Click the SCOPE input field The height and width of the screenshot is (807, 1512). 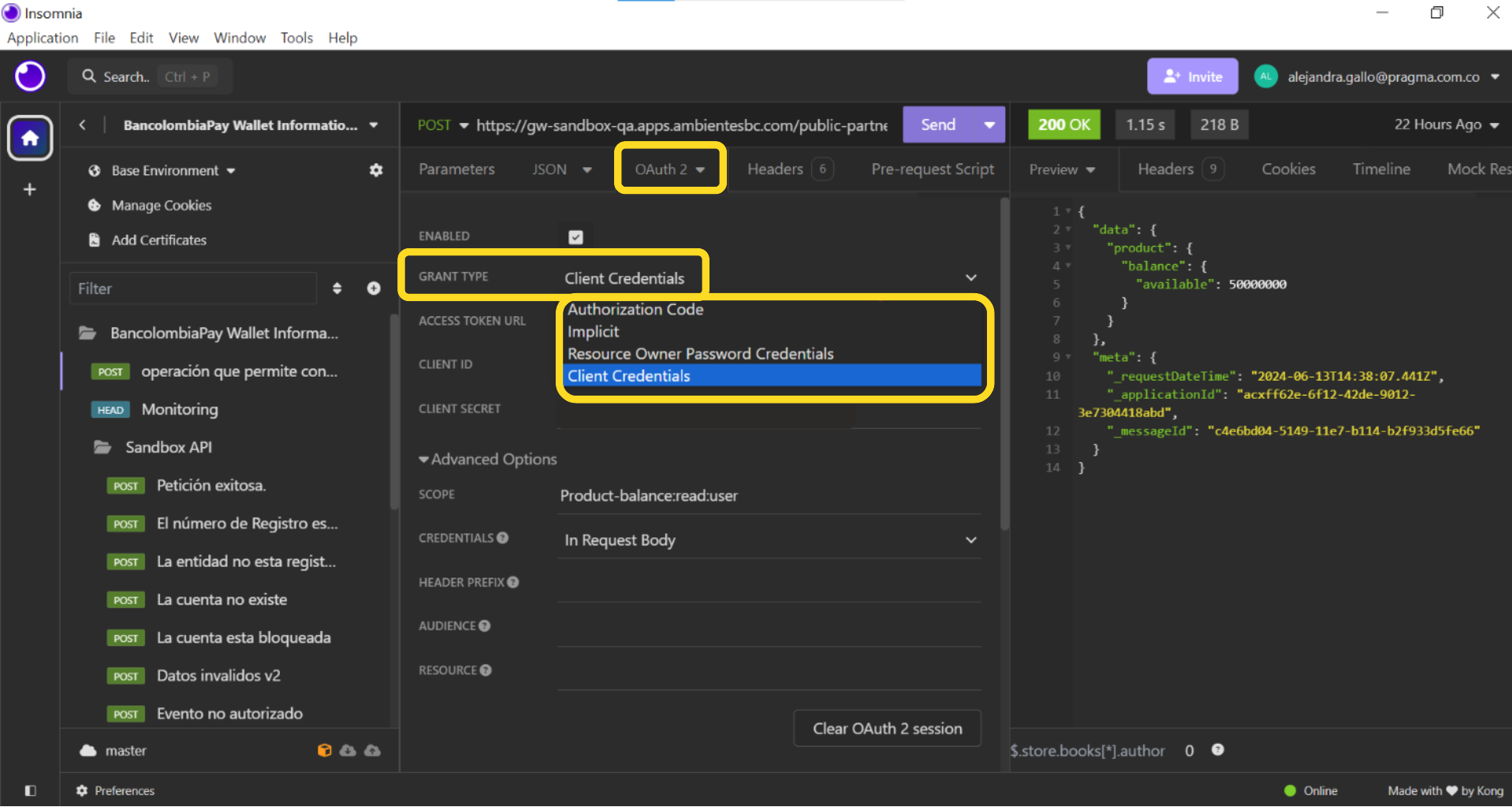click(x=769, y=496)
